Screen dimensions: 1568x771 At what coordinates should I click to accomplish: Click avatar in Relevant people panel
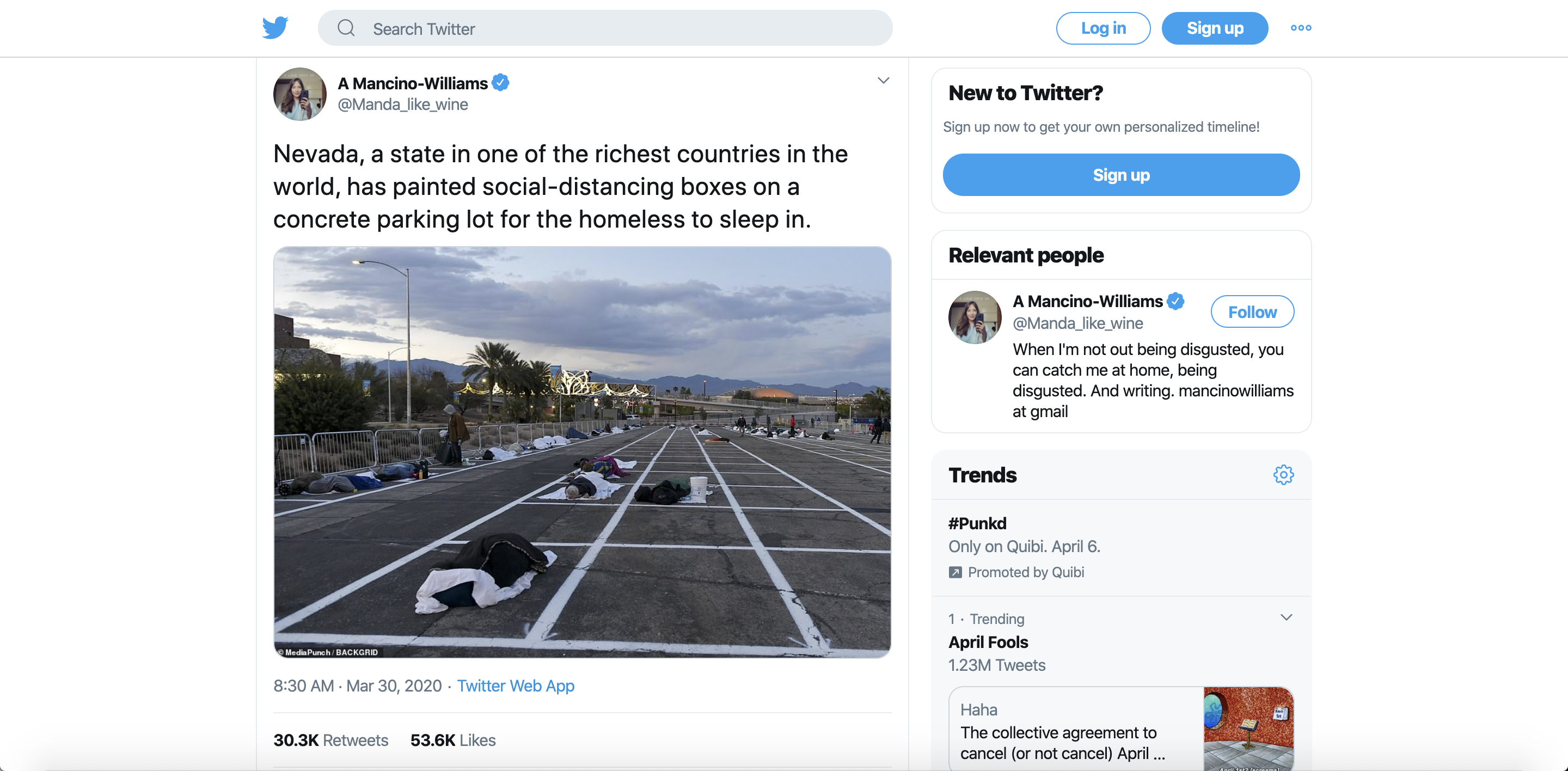coord(975,317)
